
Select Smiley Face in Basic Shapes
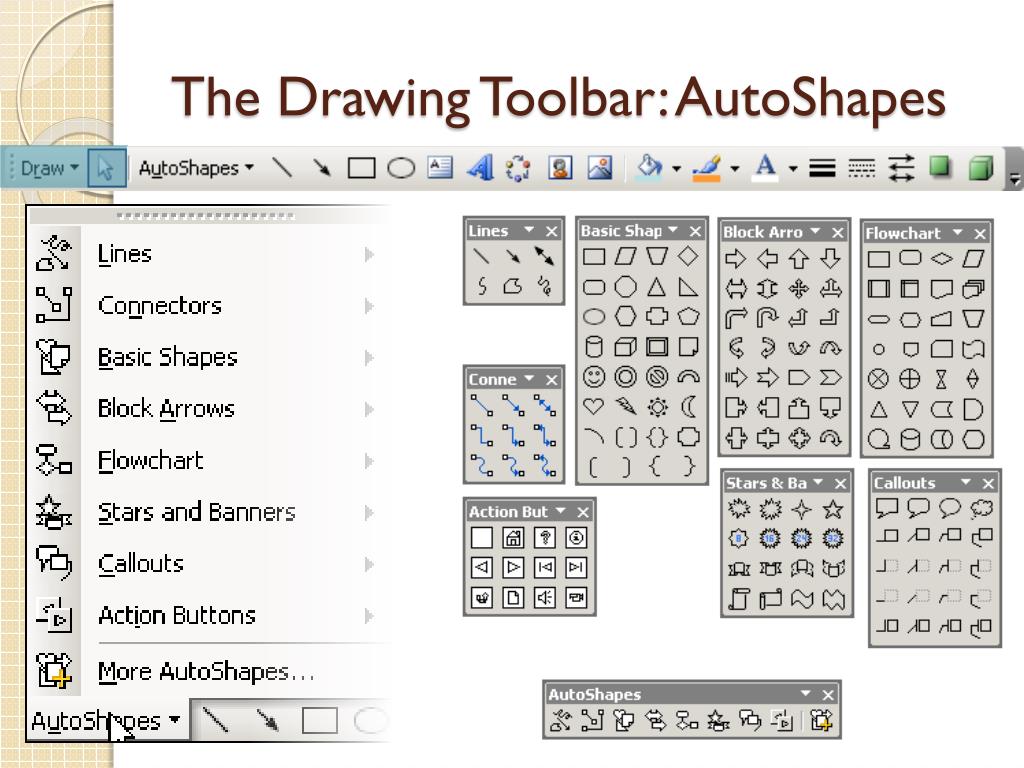pyautogui.click(x=594, y=377)
